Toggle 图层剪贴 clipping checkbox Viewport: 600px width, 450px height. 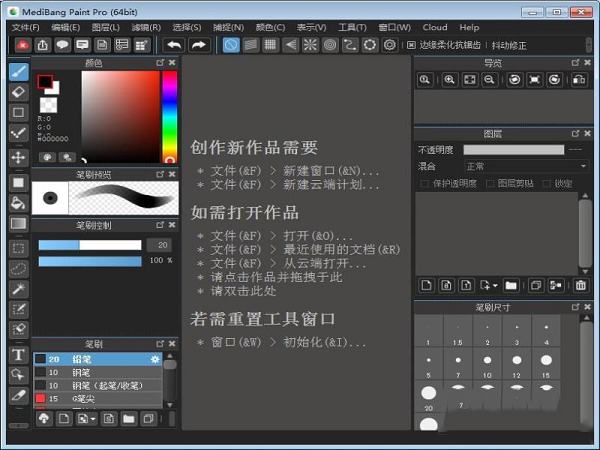[490, 184]
